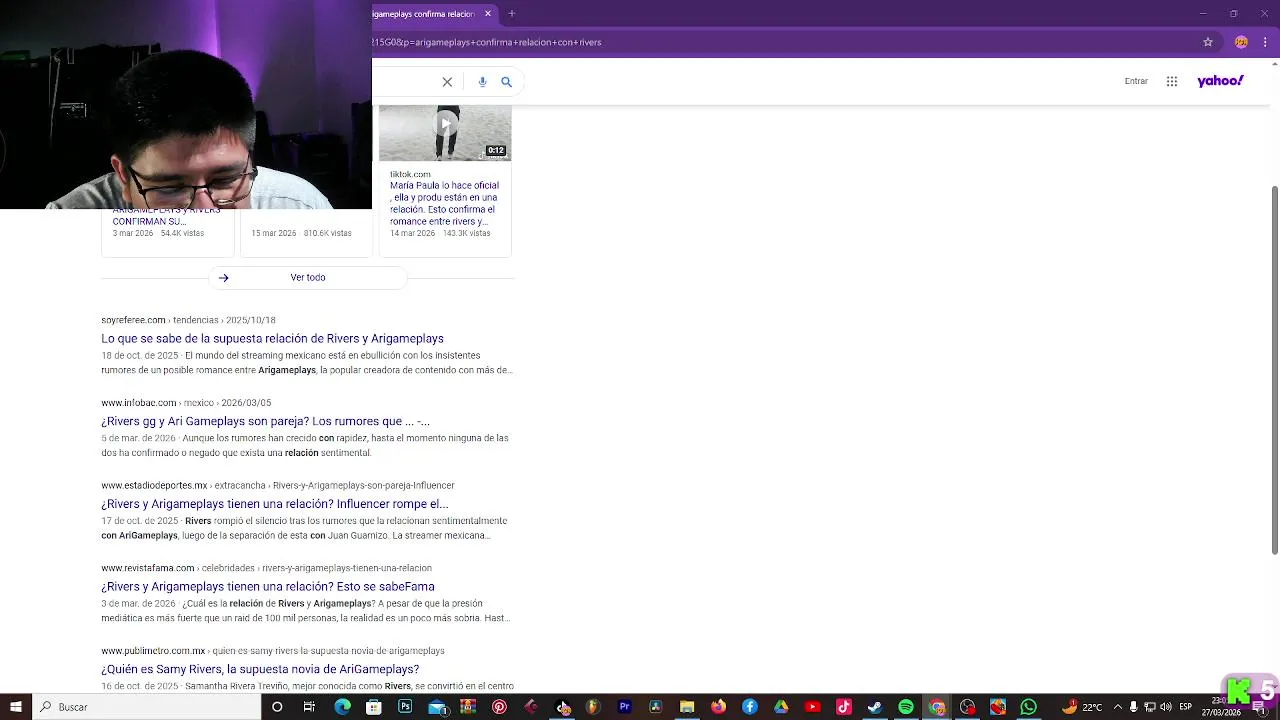The width and height of the screenshot is (1280, 720).
Task: Click www.revistafama.com breadcrumb text
Action: point(147,568)
